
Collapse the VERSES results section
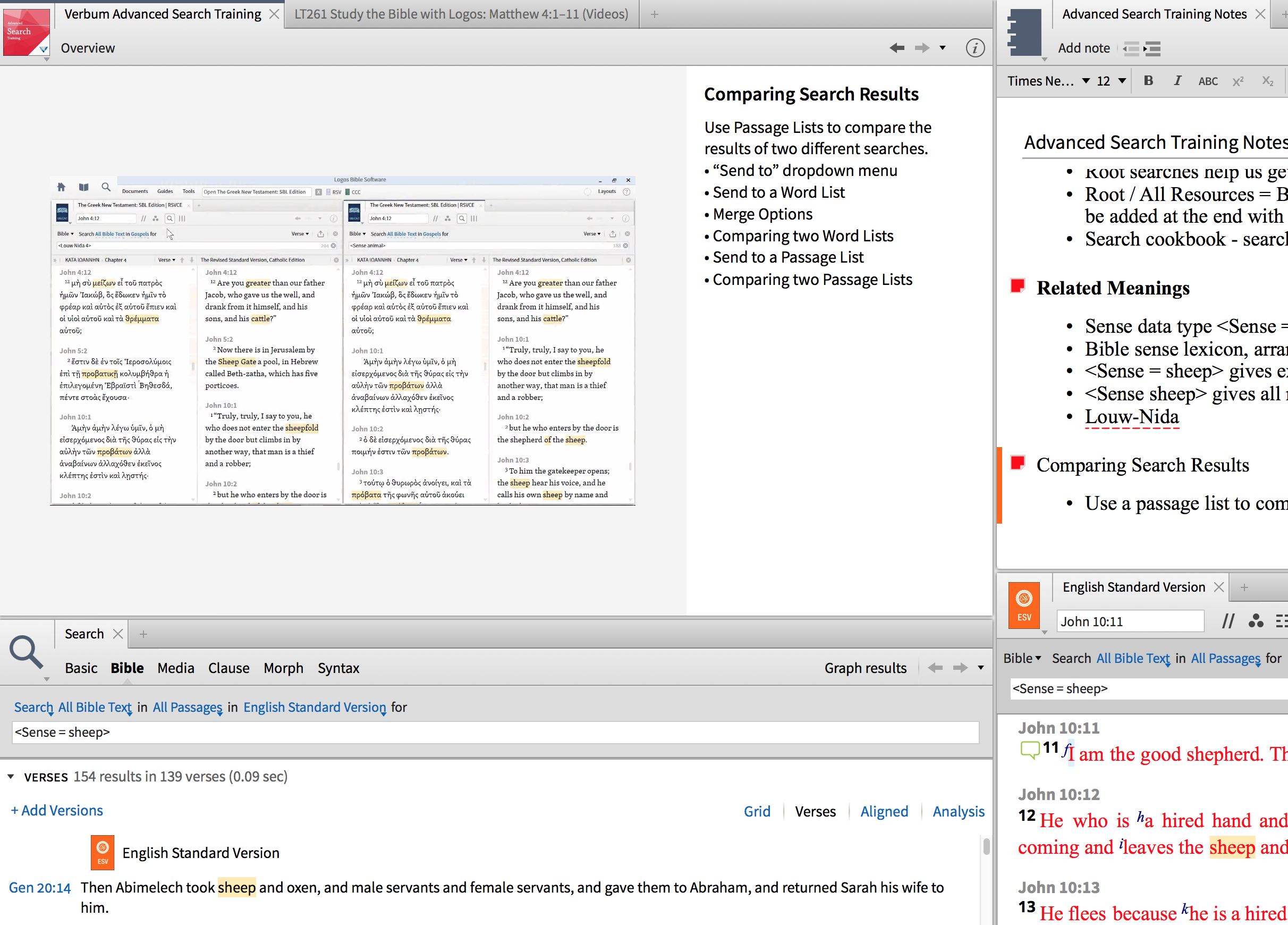[x=11, y=776]
